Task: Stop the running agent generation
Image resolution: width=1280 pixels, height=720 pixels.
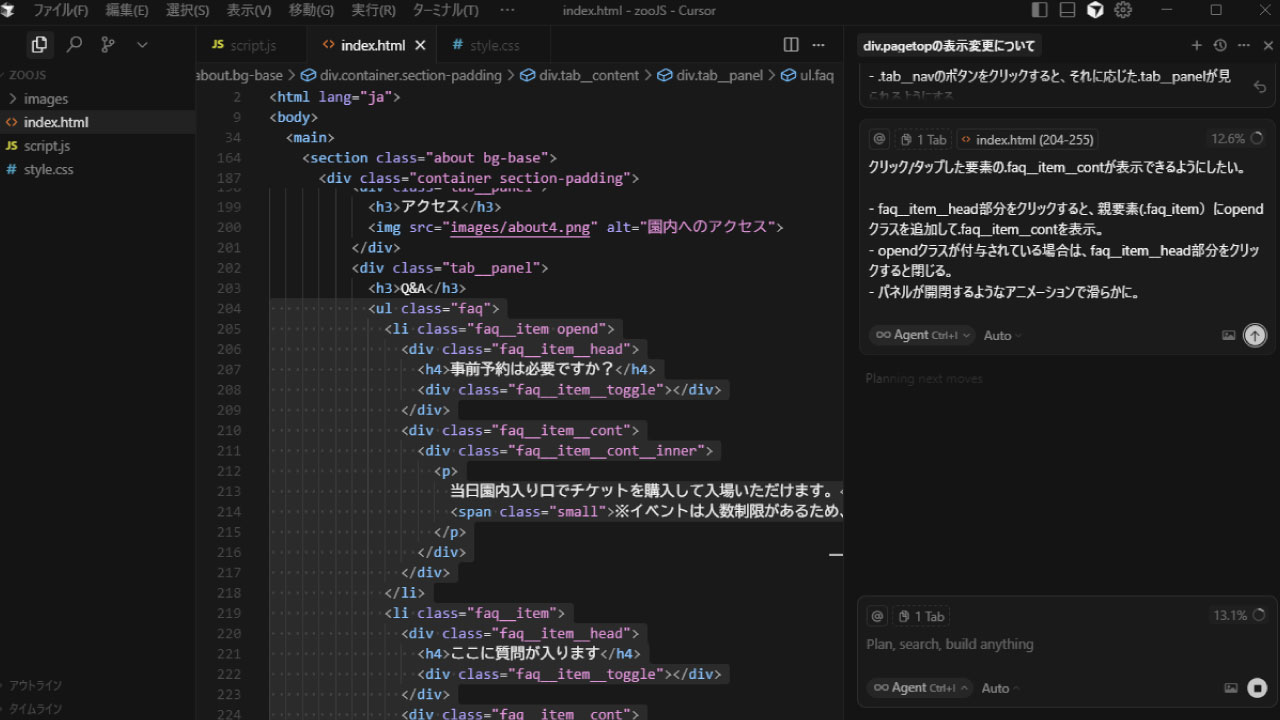Action: [x=1257, y=688]
